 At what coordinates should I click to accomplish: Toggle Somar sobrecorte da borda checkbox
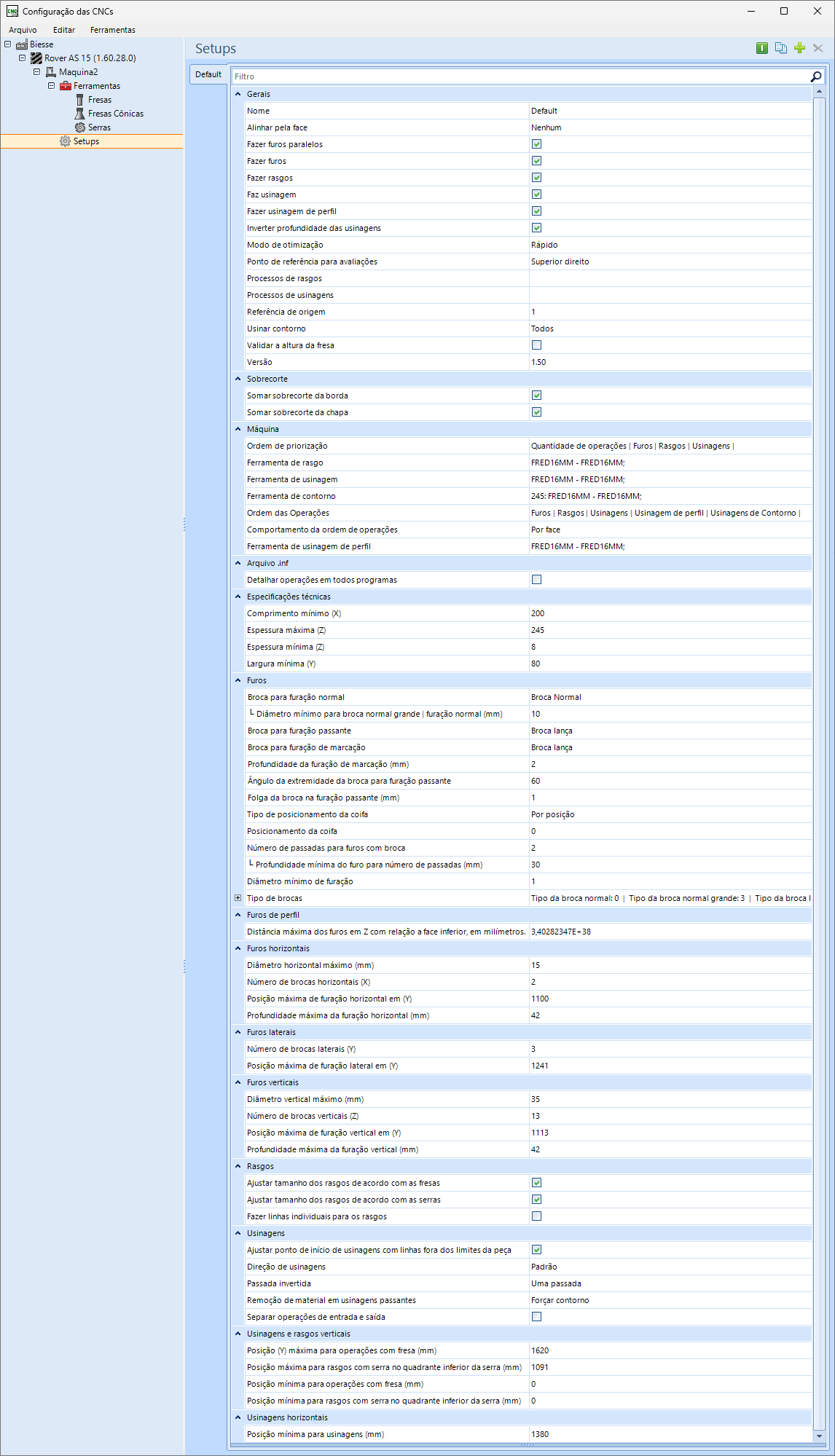[536, 396]
